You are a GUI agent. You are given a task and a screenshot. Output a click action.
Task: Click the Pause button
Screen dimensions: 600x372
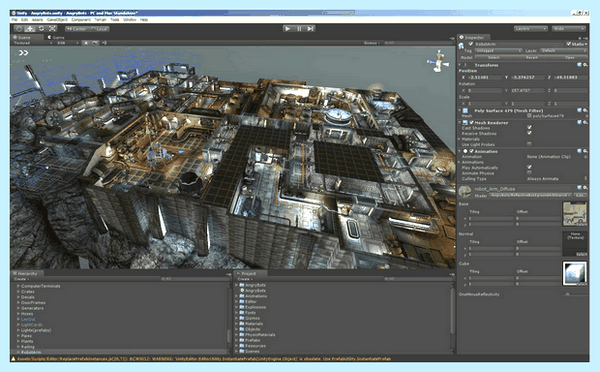tap(299, 29)
